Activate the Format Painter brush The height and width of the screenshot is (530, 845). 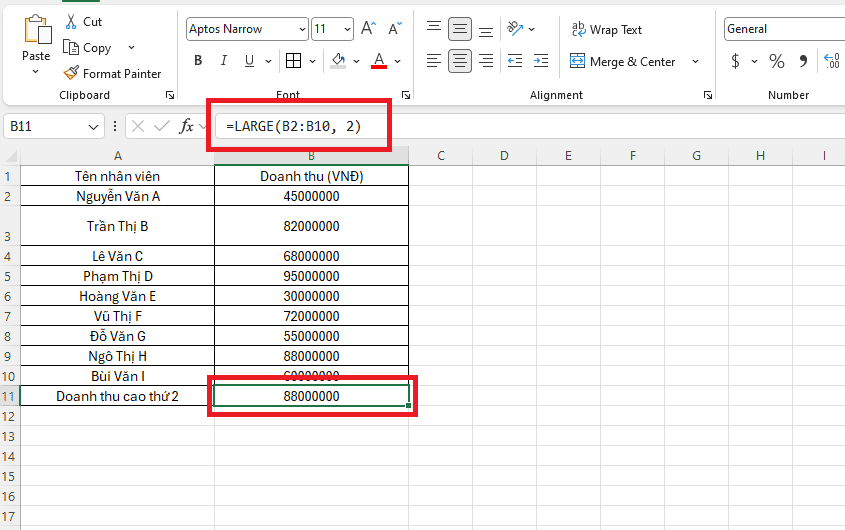(112, 73)
